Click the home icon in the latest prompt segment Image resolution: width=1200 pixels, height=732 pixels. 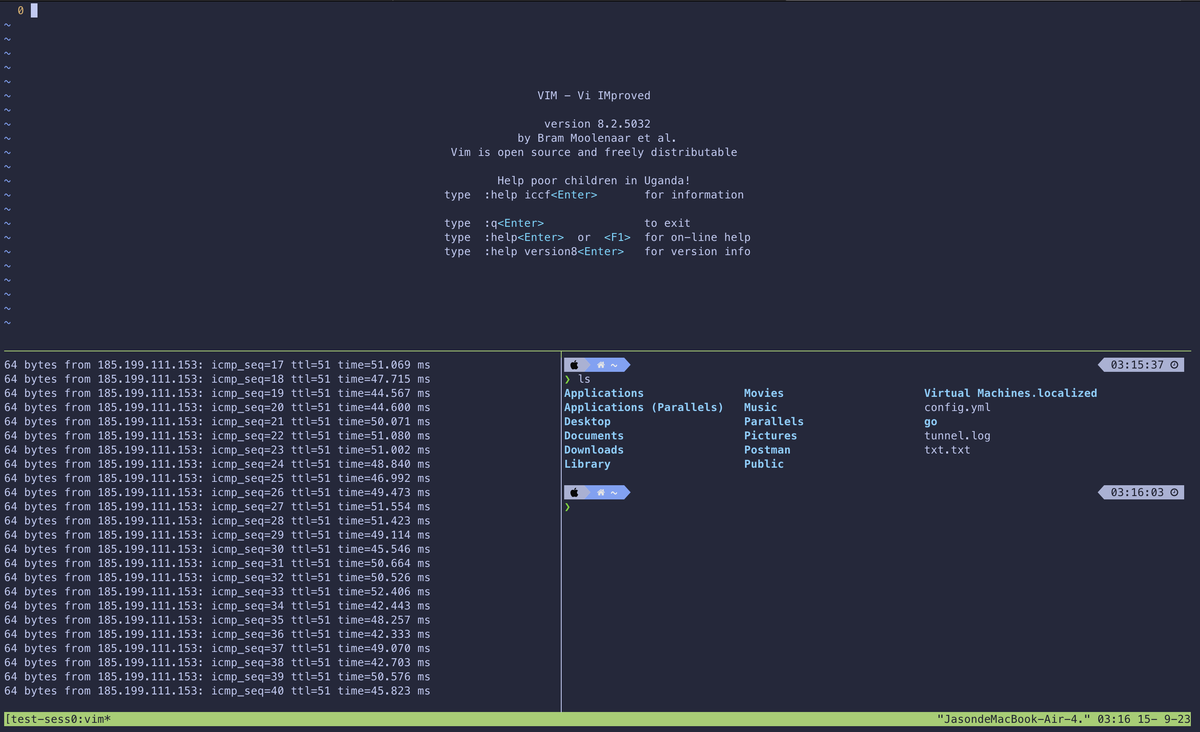(x=601, y=492)
